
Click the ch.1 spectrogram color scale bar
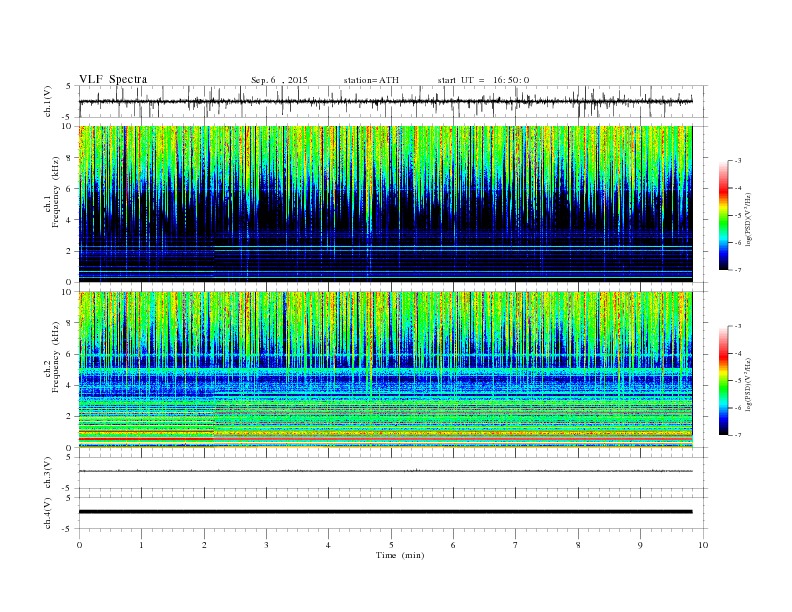[724, 216]
